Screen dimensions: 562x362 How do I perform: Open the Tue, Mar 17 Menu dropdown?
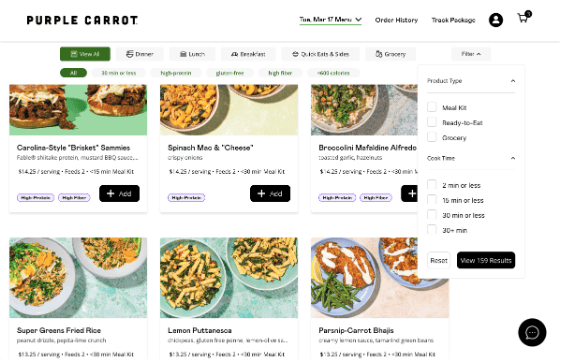[330, 20]
